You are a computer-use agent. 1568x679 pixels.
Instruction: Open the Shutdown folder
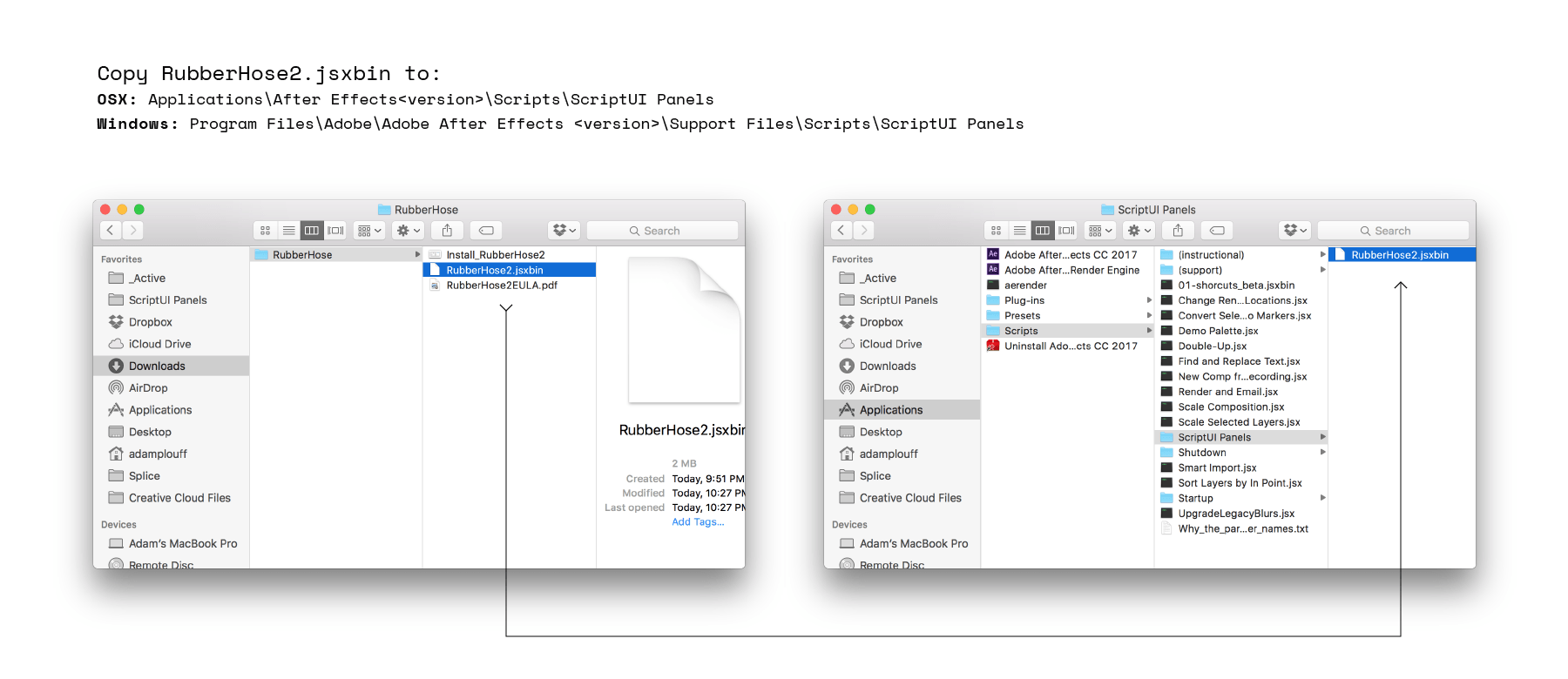click(x=1241, y=453)
